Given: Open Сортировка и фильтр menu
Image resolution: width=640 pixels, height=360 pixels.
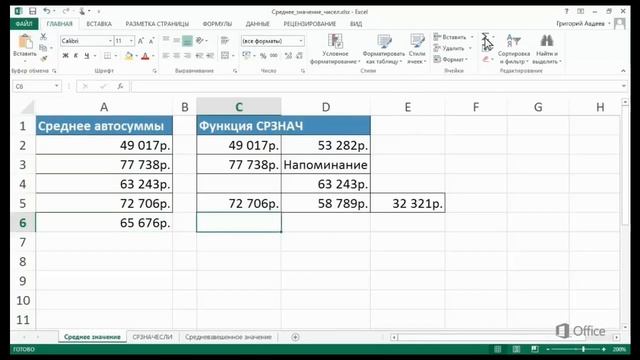Looking at the screenshot, I should point(514,49).
